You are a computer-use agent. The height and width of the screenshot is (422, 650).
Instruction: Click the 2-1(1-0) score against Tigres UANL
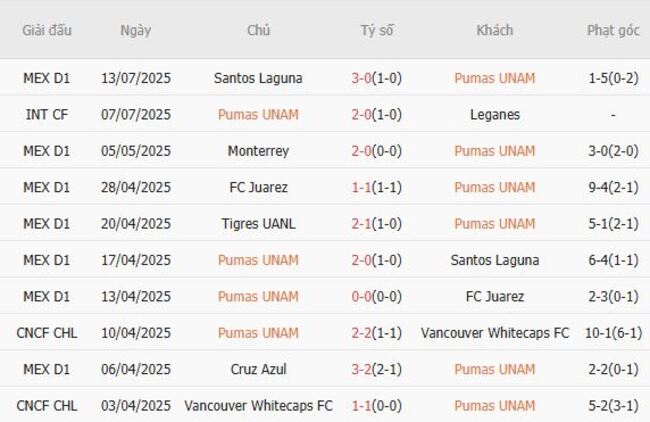(x=377, y=224)
